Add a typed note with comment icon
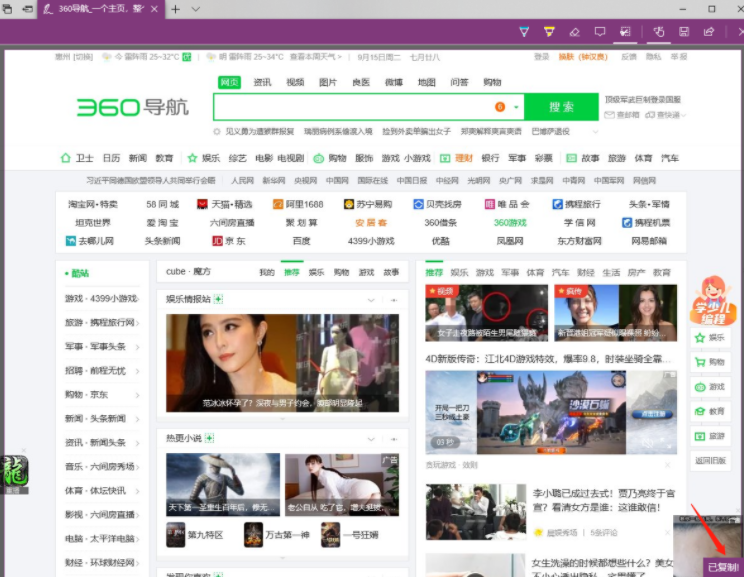The width and height of the screenshot is (746, 577). pos(600,32)
